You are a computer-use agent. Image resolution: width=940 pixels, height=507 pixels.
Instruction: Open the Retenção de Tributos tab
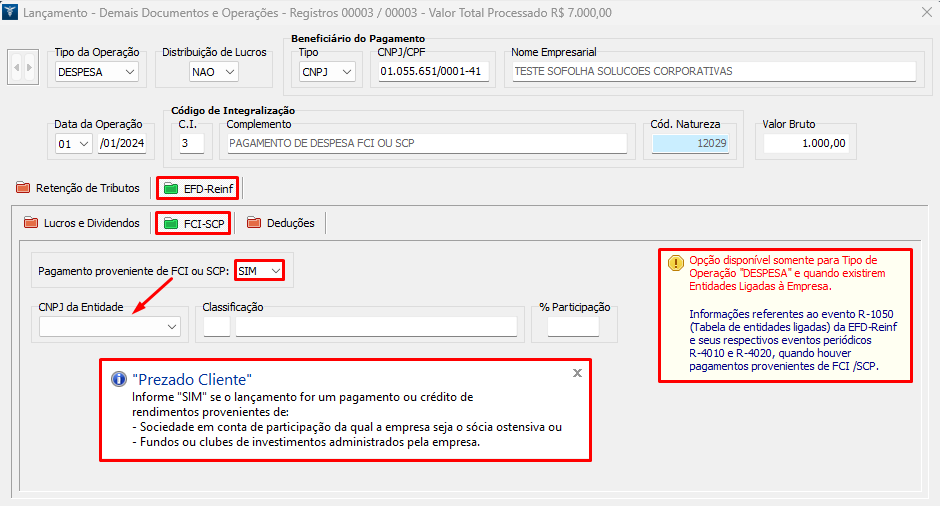point(78,188)
